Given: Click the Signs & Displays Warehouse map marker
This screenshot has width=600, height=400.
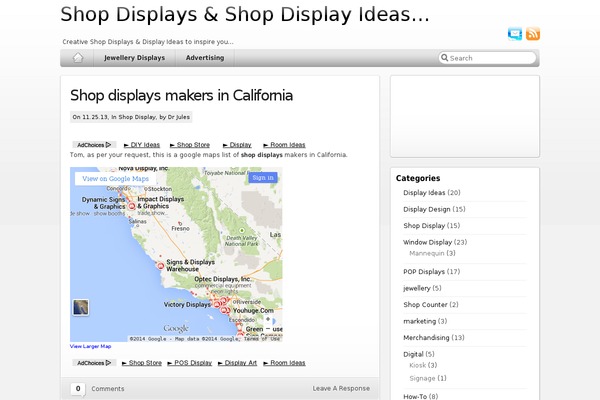Looking at the screenshot, I should tap(161, 265).
